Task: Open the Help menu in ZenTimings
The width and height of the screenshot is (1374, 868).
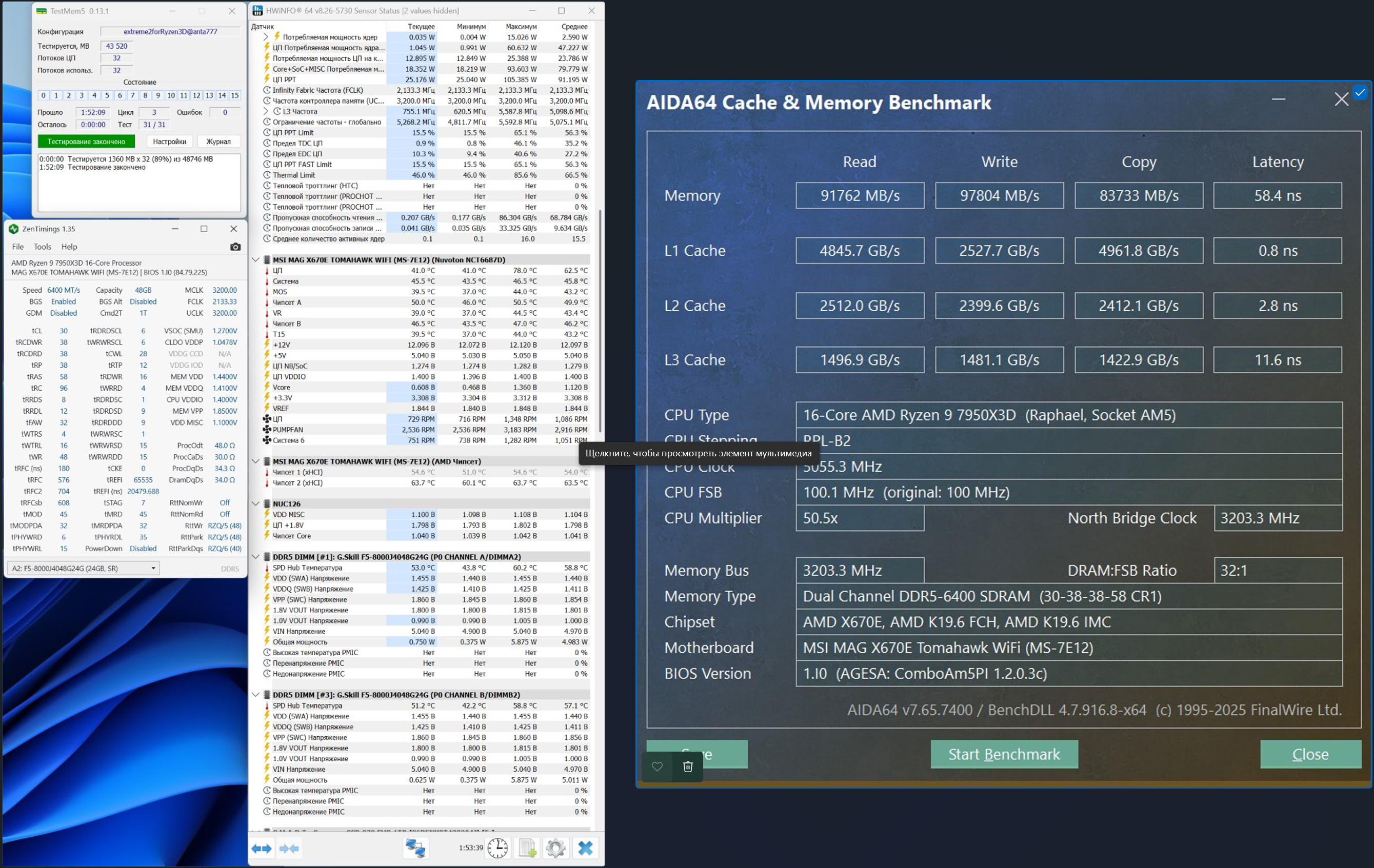Action: coord(69,247)
